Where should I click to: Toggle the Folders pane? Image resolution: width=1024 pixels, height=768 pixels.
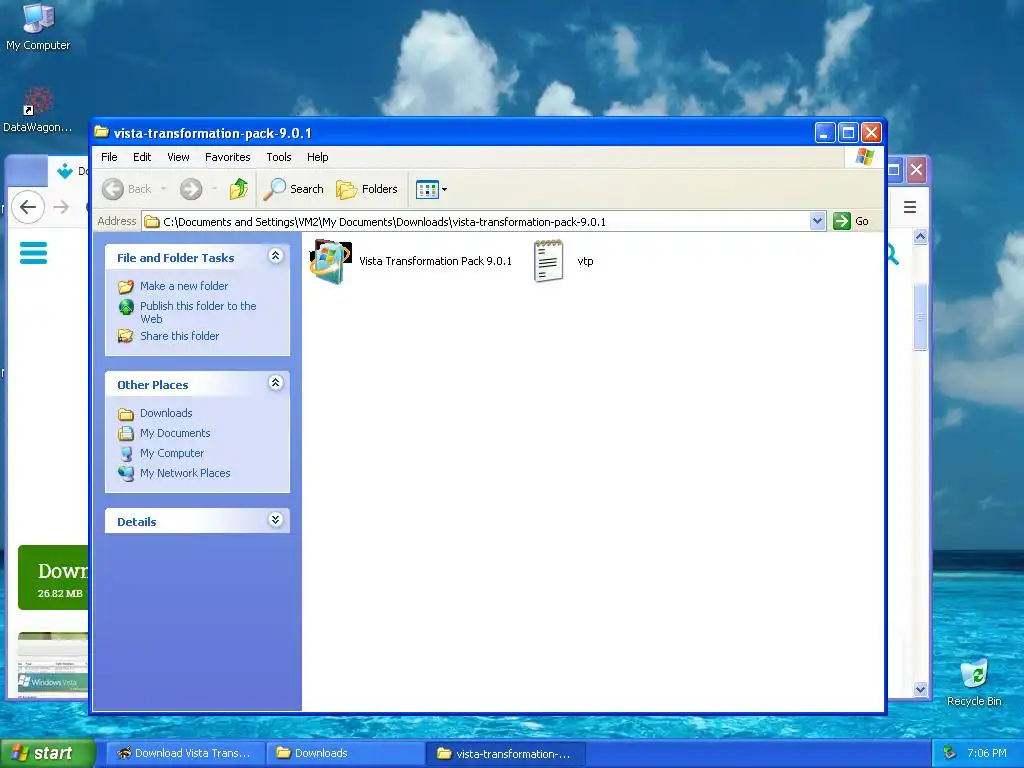(367, 189)
